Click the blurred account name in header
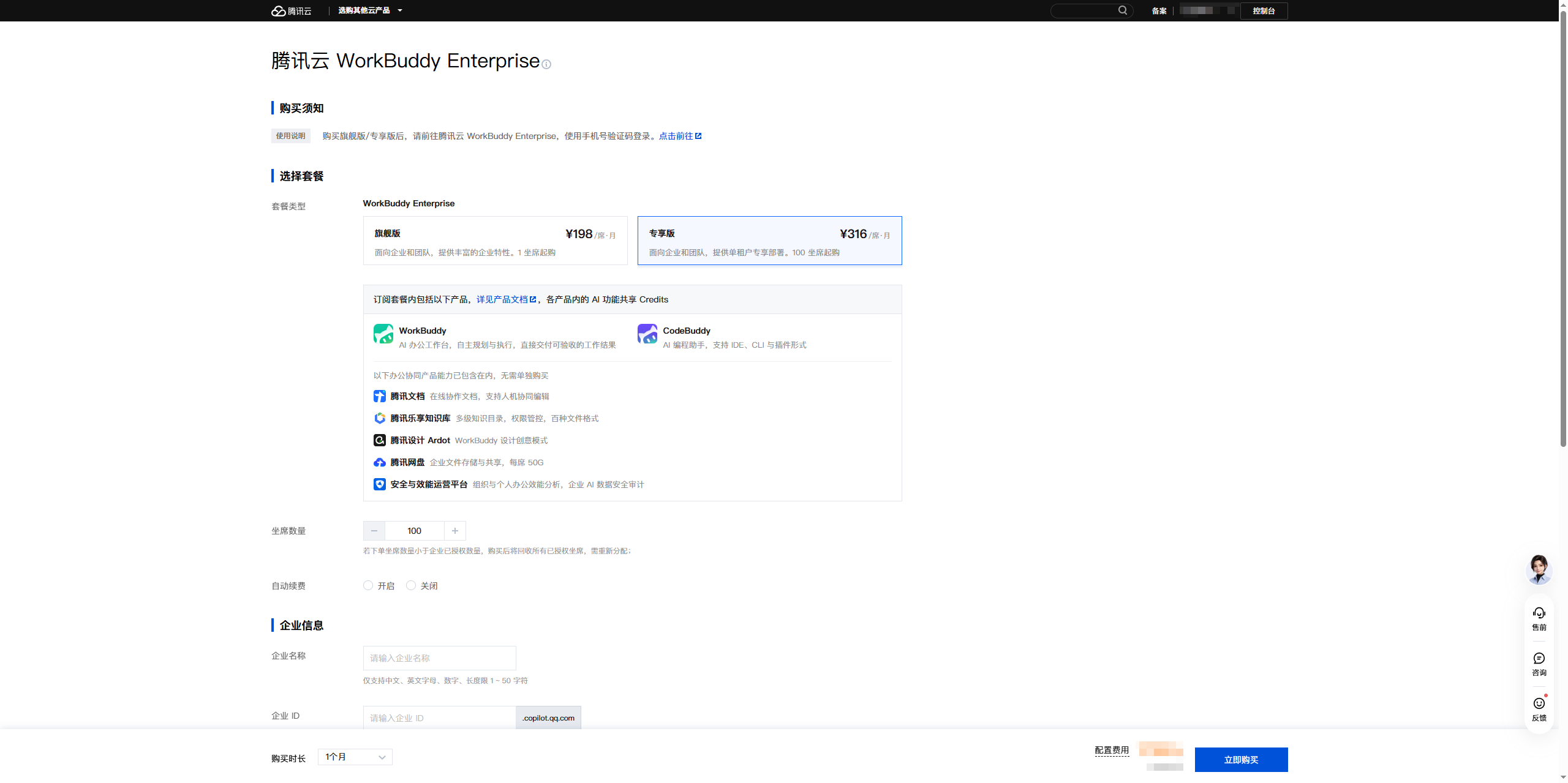The width and height of the screenshot is (1568, 783). click(x=1208, y=10)
